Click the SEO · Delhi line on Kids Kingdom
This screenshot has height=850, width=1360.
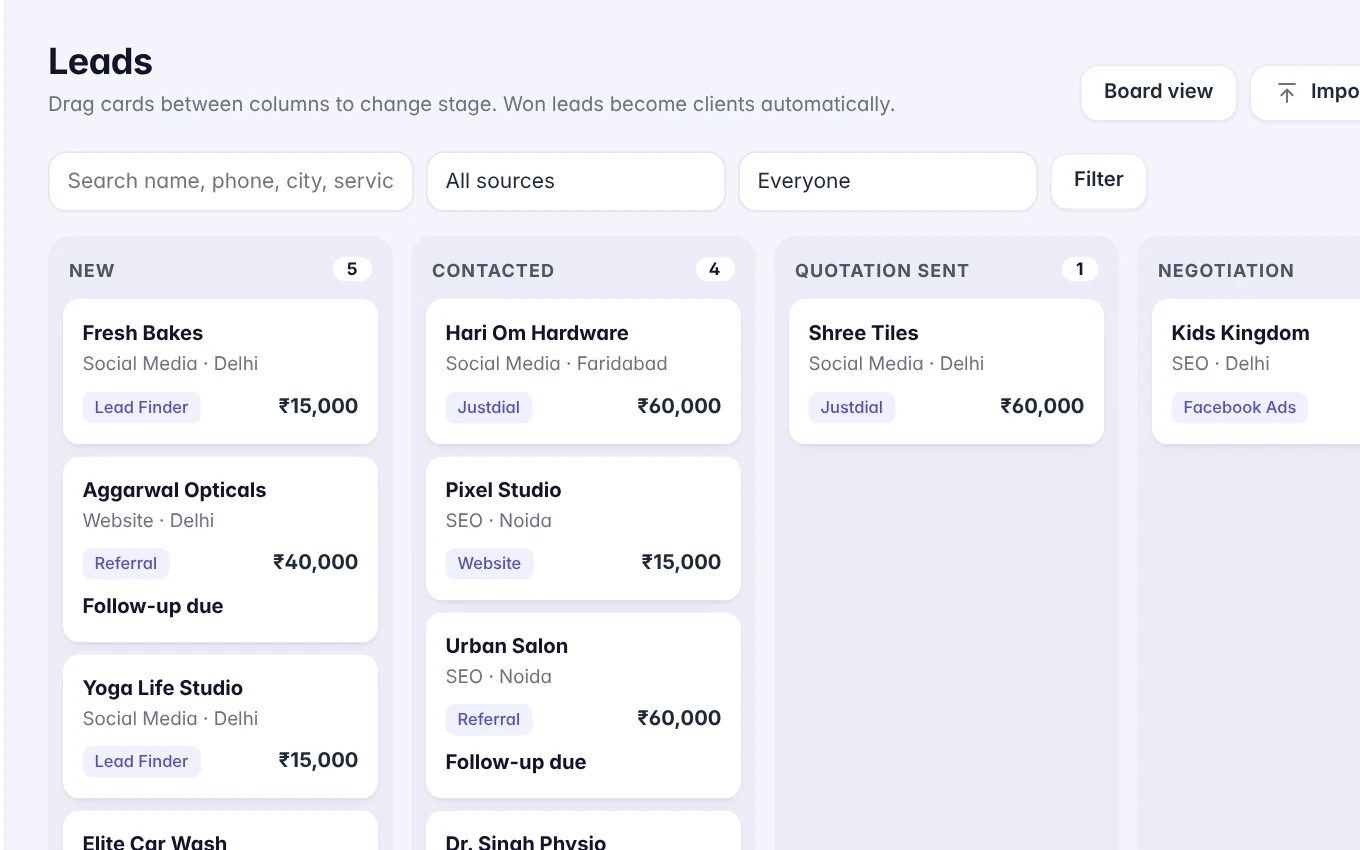coord(1221,364)
